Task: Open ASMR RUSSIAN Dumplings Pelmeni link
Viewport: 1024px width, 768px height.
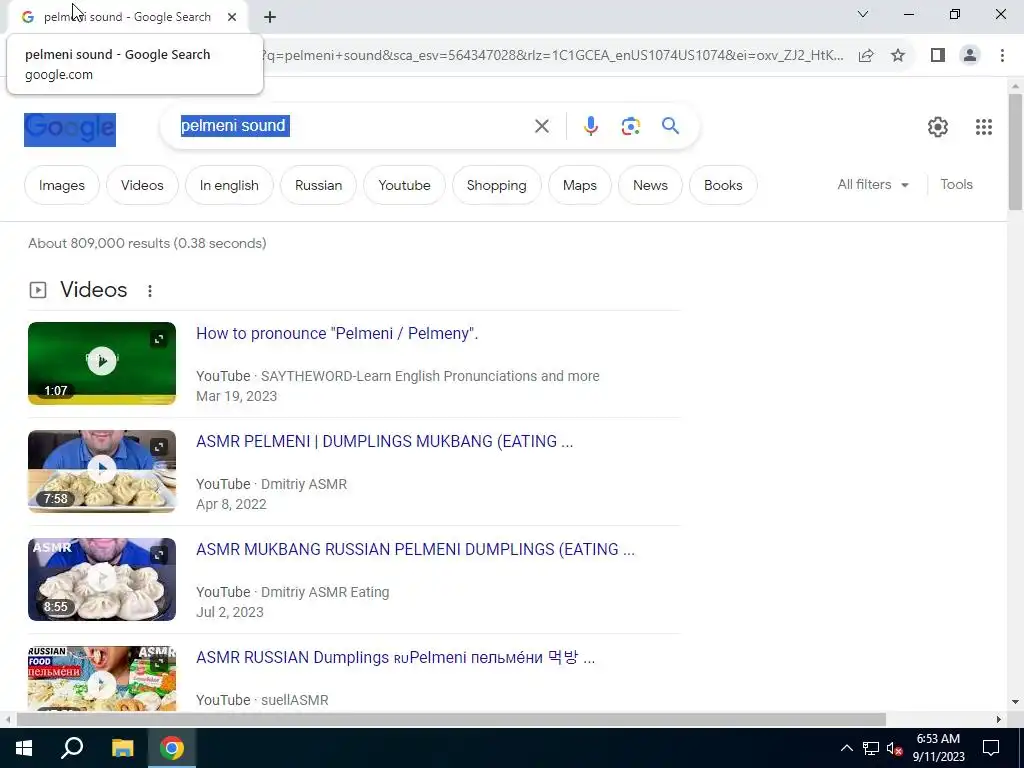Action: [x=396, y=657]
